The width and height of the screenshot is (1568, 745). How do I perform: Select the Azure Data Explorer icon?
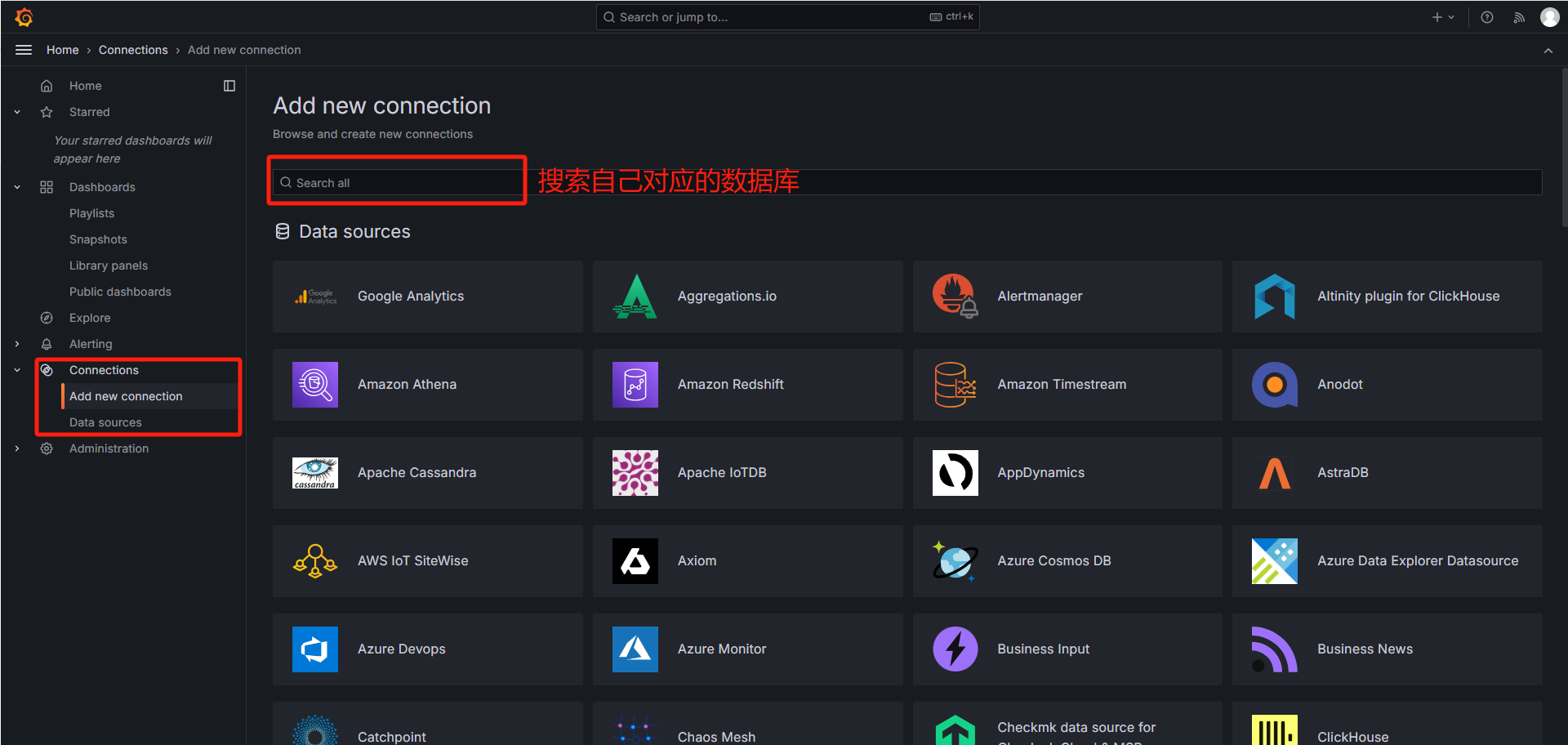click(x=1275, y=561)
